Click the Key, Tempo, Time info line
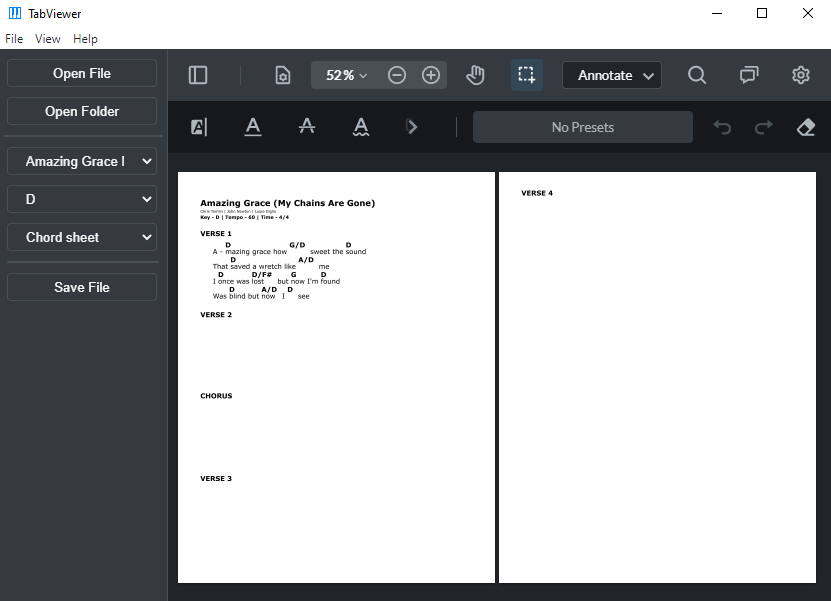Viewport: 831px width, 601px height. (x=244, y=217)
